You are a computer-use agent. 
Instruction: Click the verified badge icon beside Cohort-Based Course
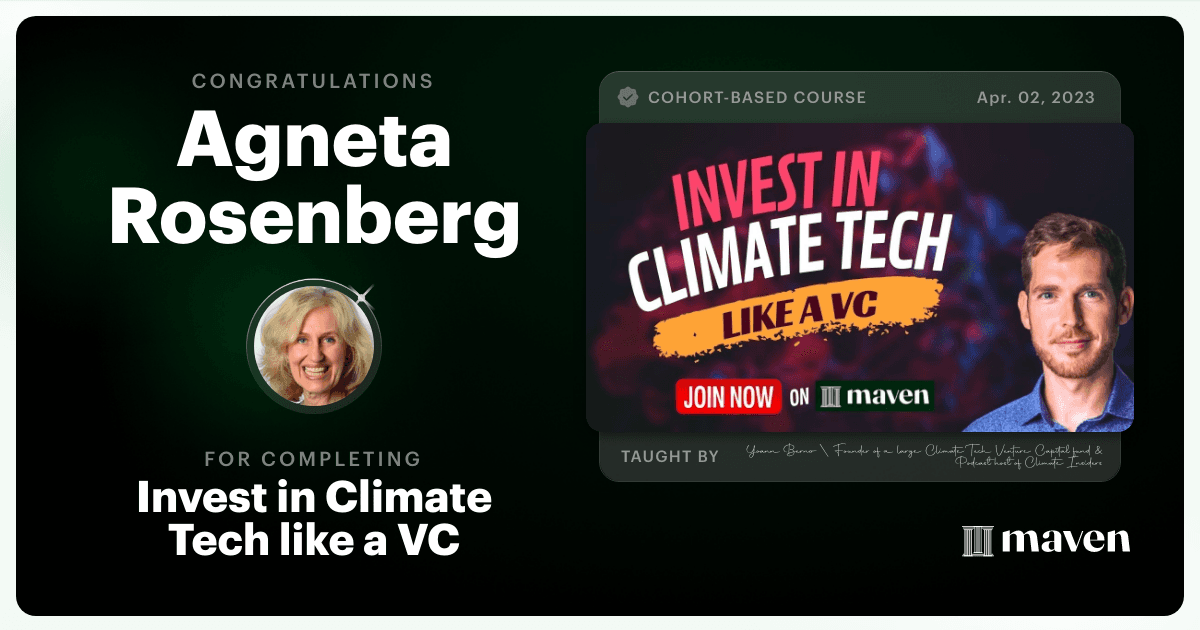(x=628, y=97)
